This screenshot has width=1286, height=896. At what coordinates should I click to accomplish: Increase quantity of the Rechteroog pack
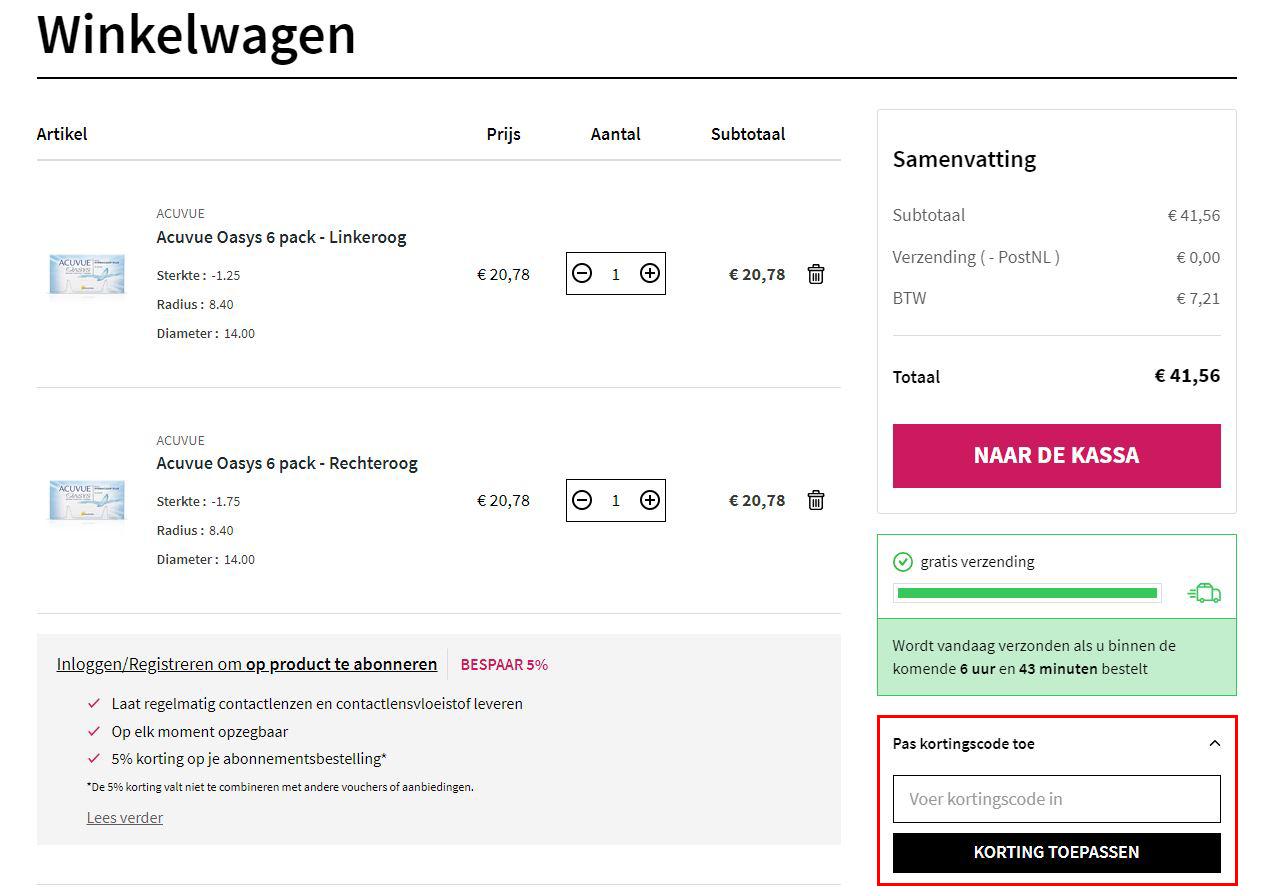649,500
